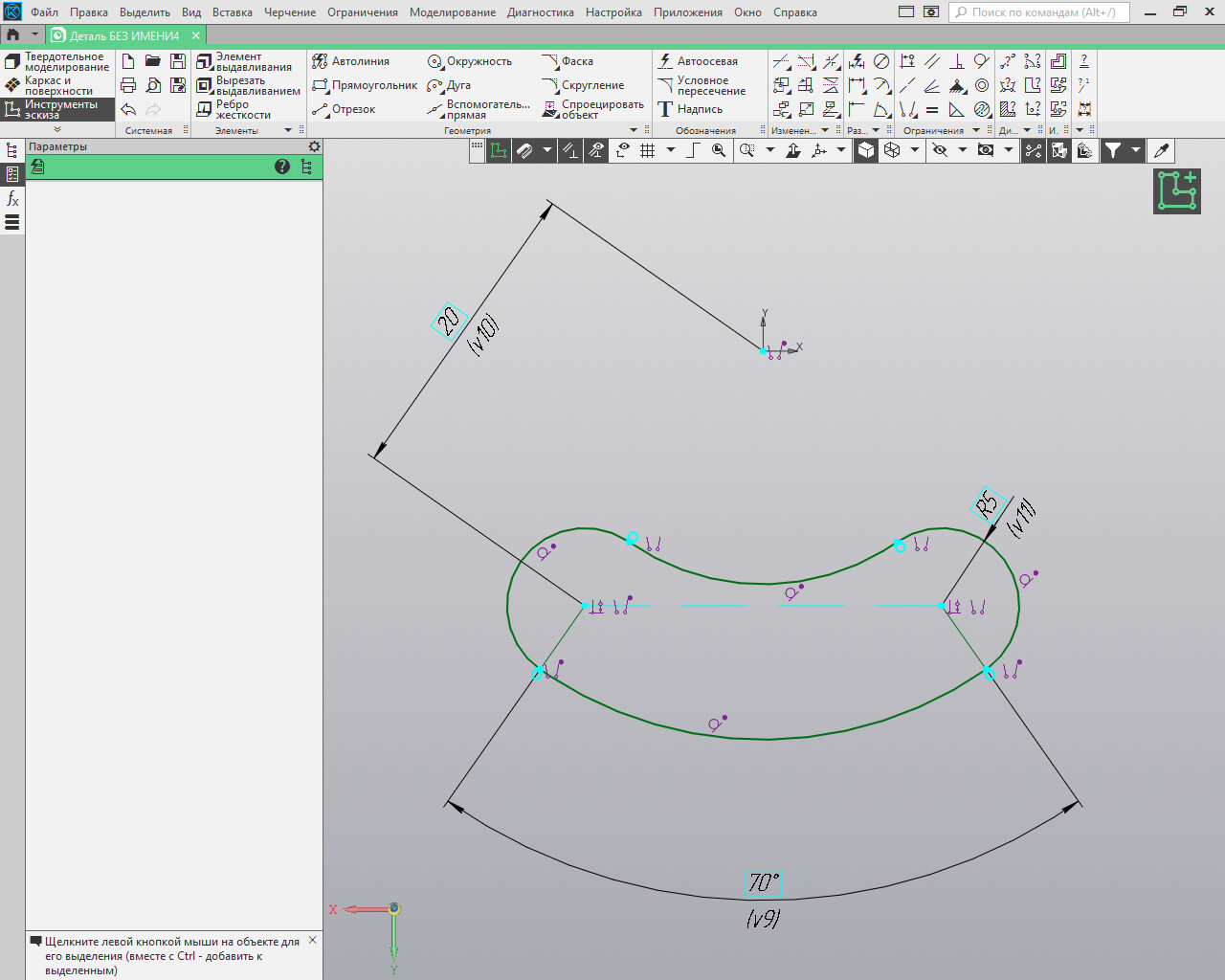Screen dimensions: 1225x980
Task: Open the Черчение menu
Action: coord(290,12)
